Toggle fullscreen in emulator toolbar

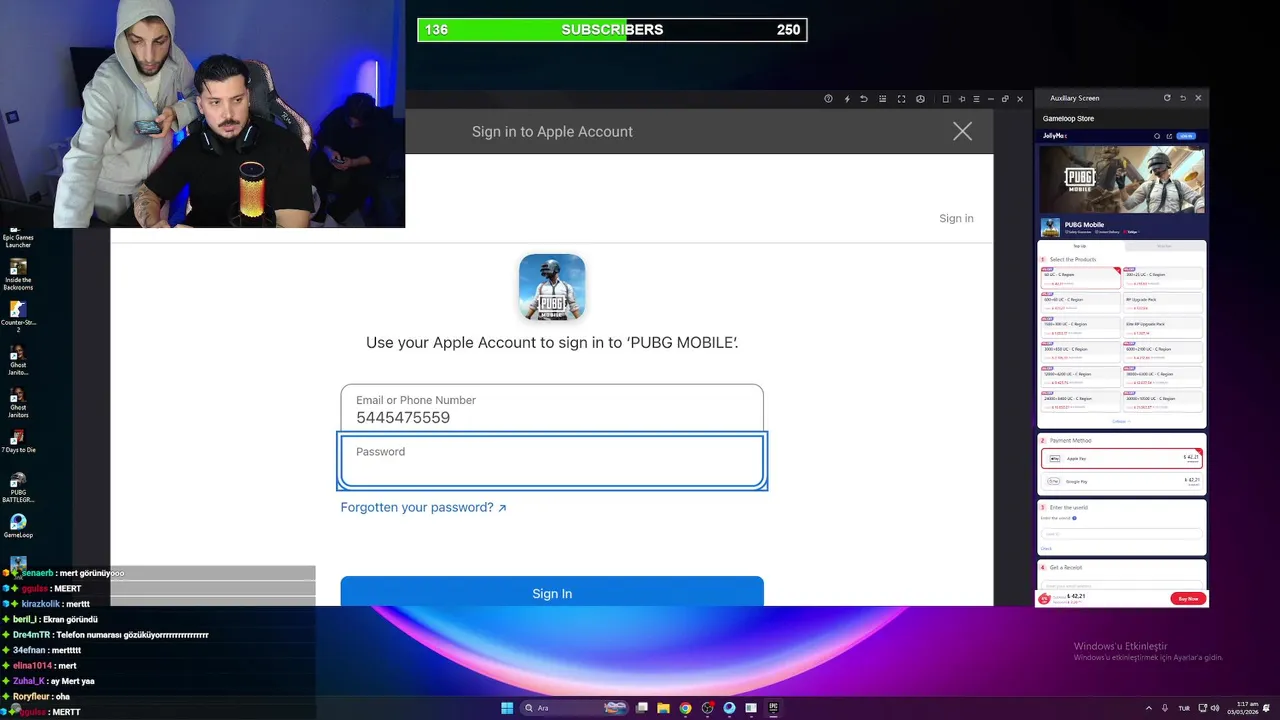click(x=901, y=99)
